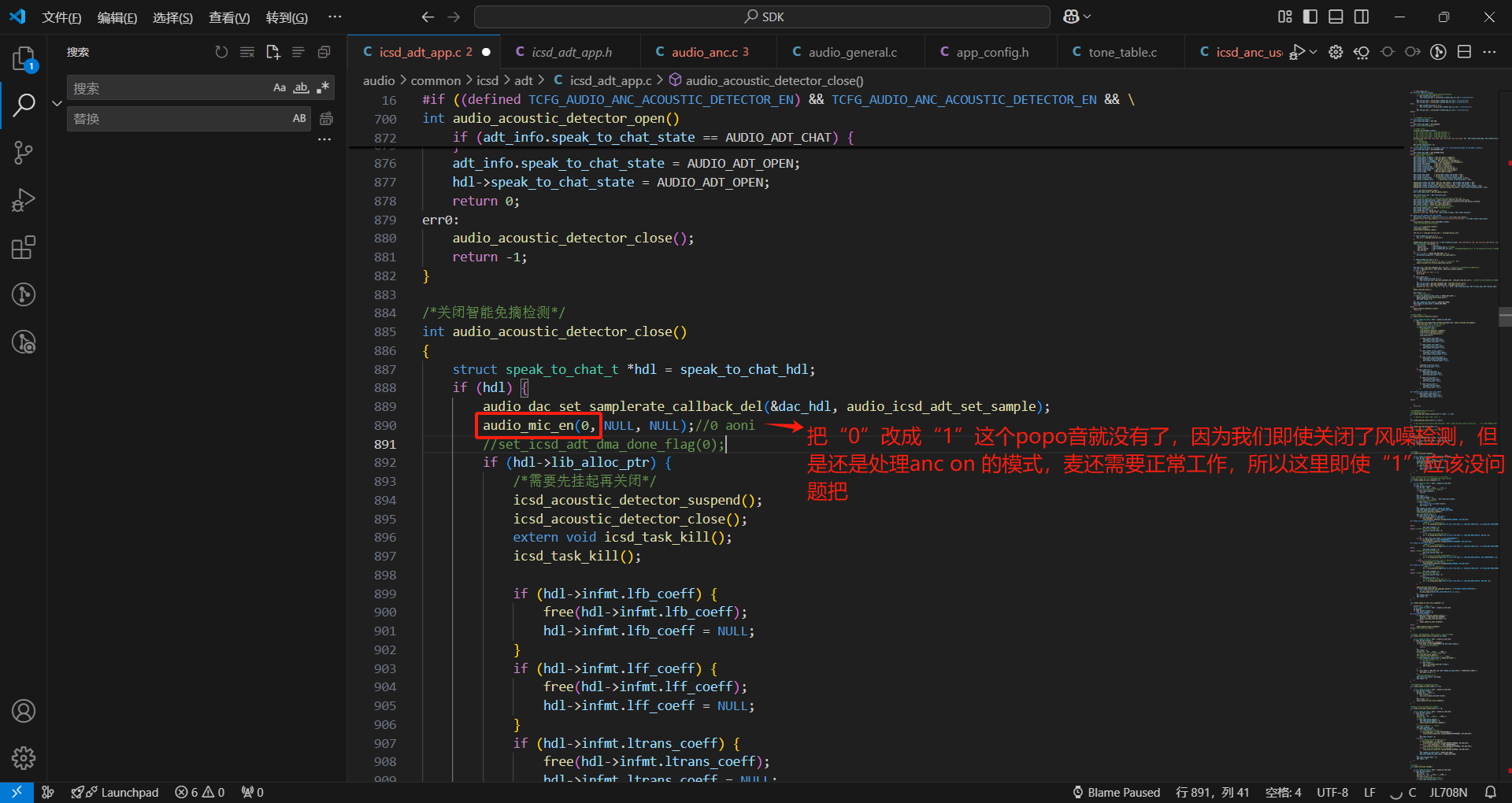This screenshot has width=1512, height=803.
Task: Open the editor More Actions menu
Action: click(1489, 52)
